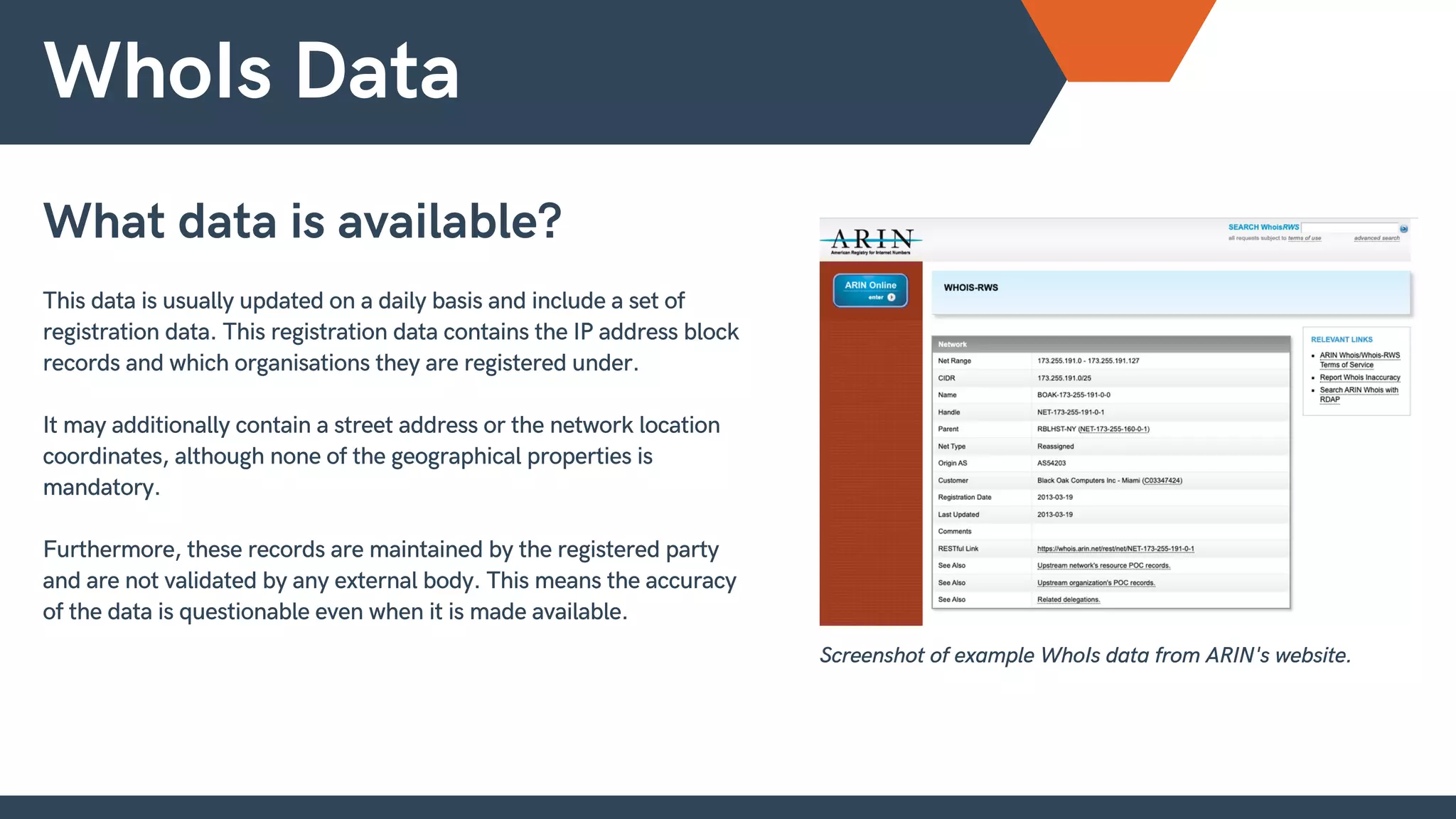Open the terms of use link

pos(1305,238)
